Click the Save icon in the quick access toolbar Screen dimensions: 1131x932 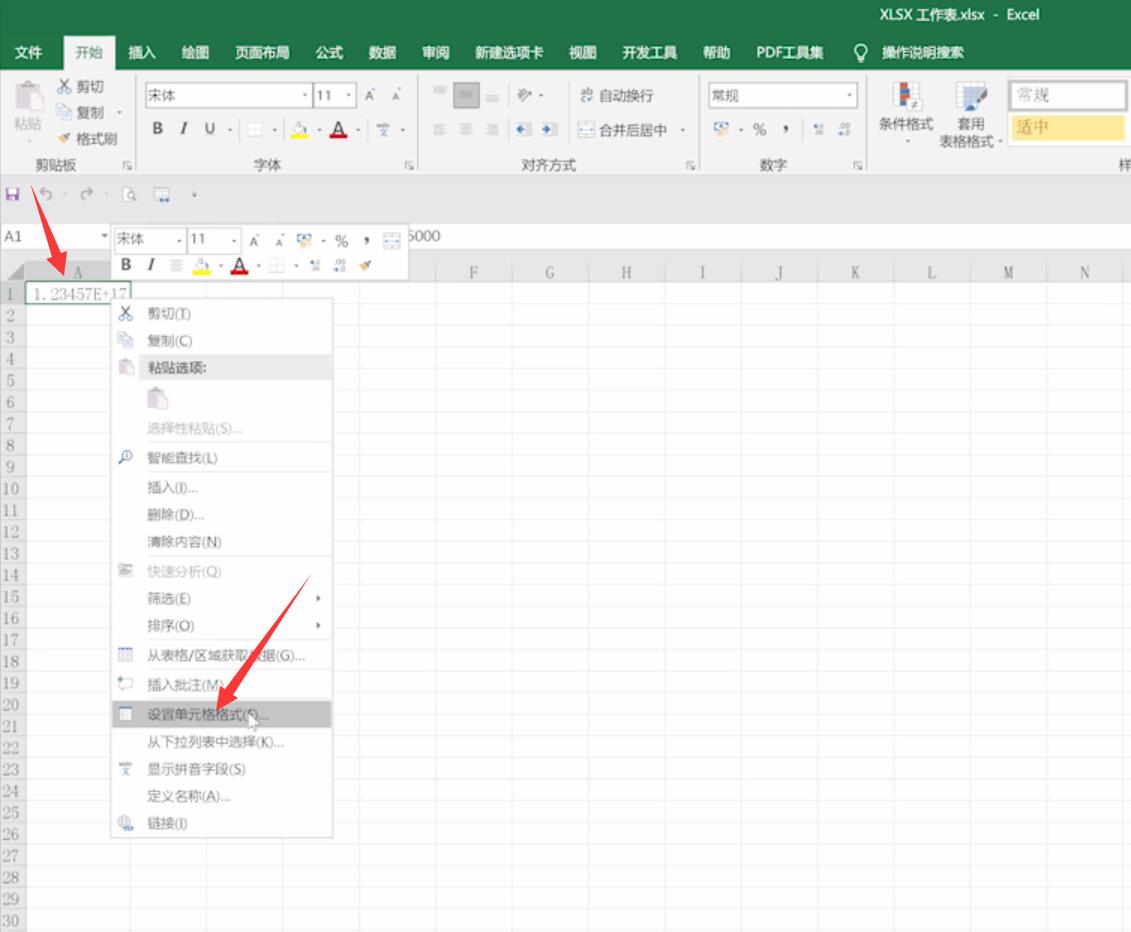12,194
